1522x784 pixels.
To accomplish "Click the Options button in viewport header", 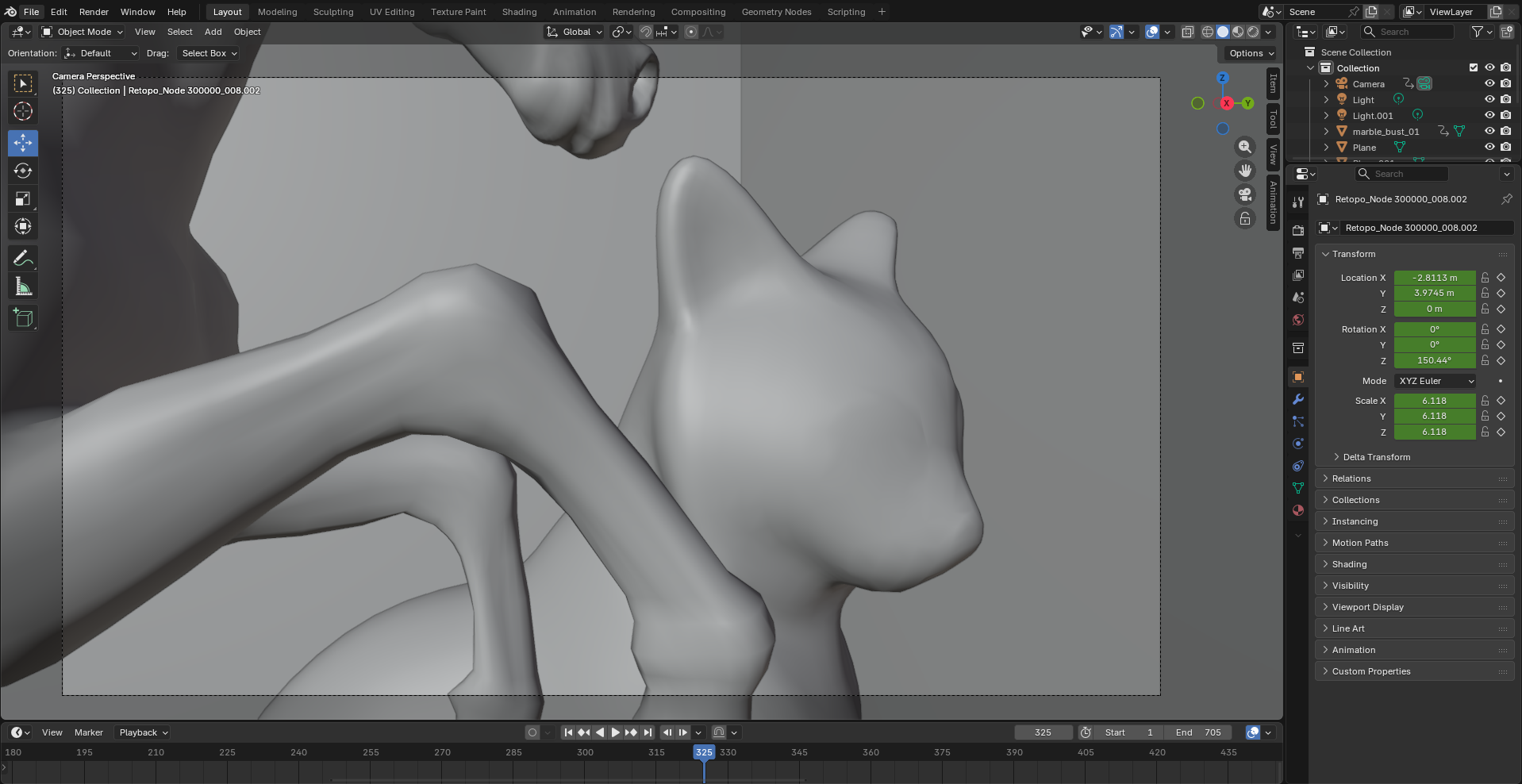I will (x=1251, y=53).
